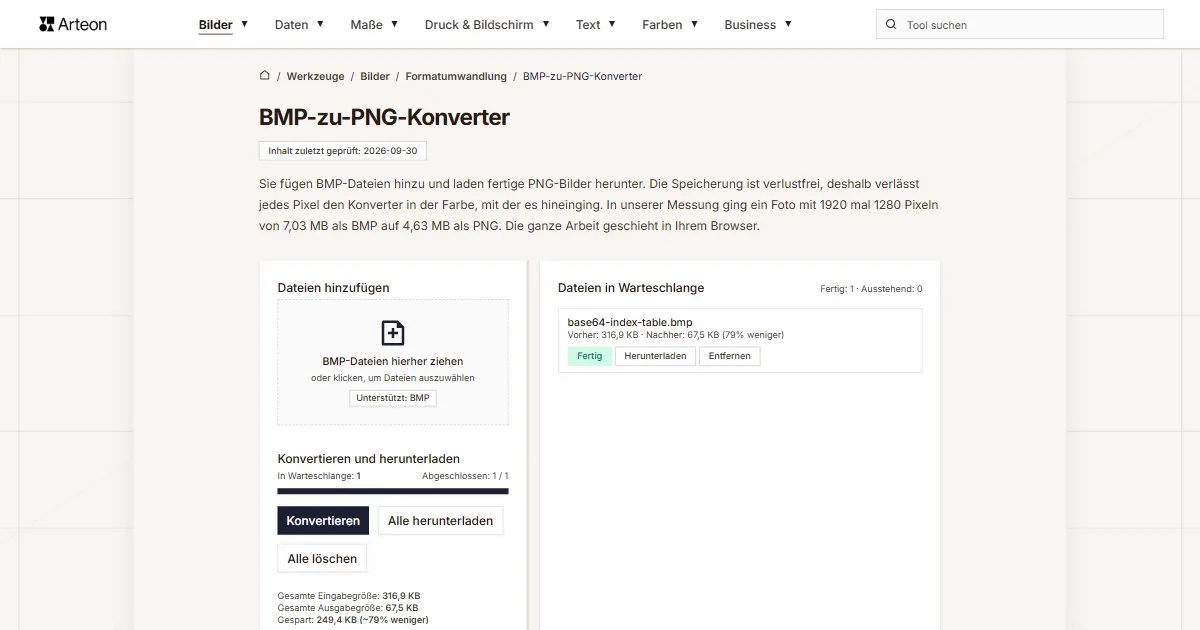This screenshot has height=630, width=1200.
Task: Click the Fertig: 1 · Ausstehend: 0 counter
Action: [871, 289]
